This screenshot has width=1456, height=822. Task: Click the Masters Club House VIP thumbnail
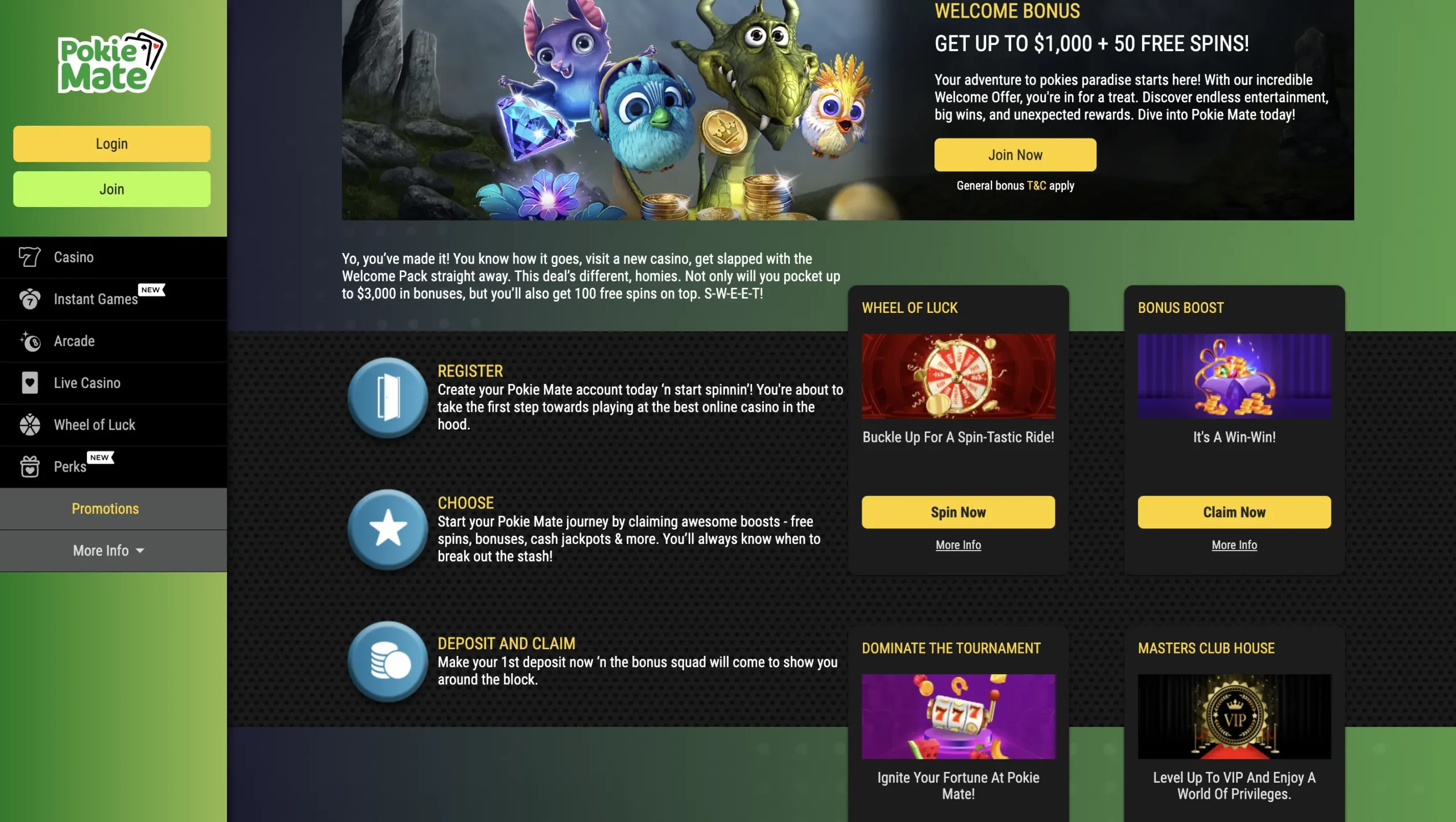tap(1234, 717)
